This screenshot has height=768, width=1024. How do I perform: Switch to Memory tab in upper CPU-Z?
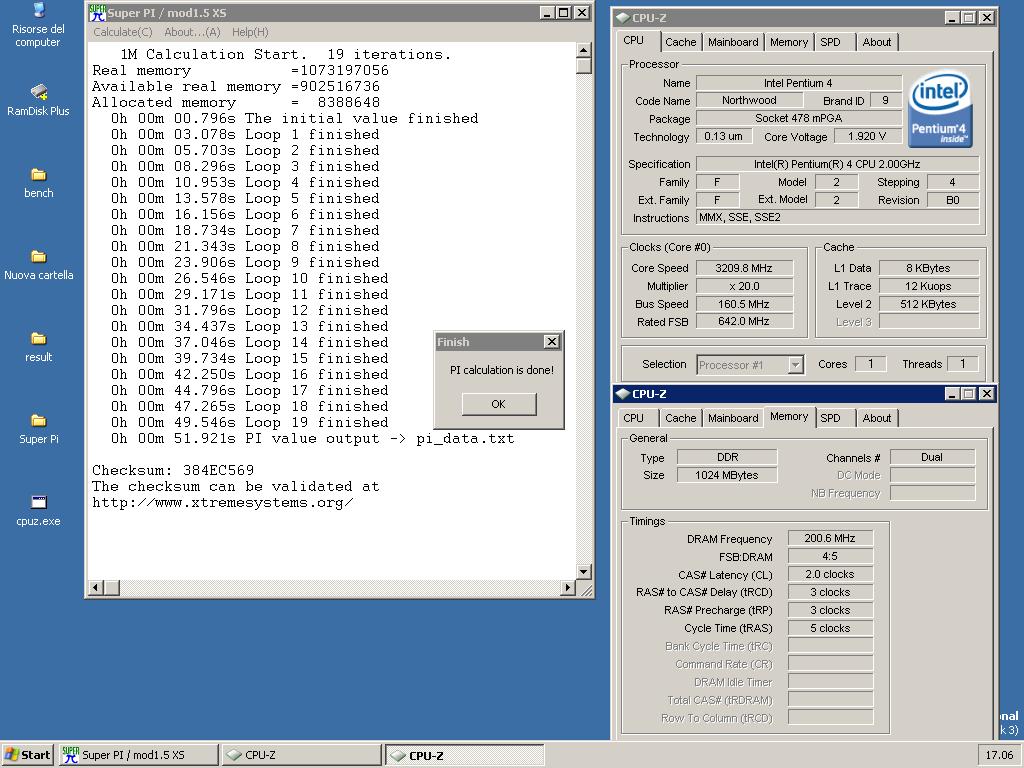click(x=788, y=42)
